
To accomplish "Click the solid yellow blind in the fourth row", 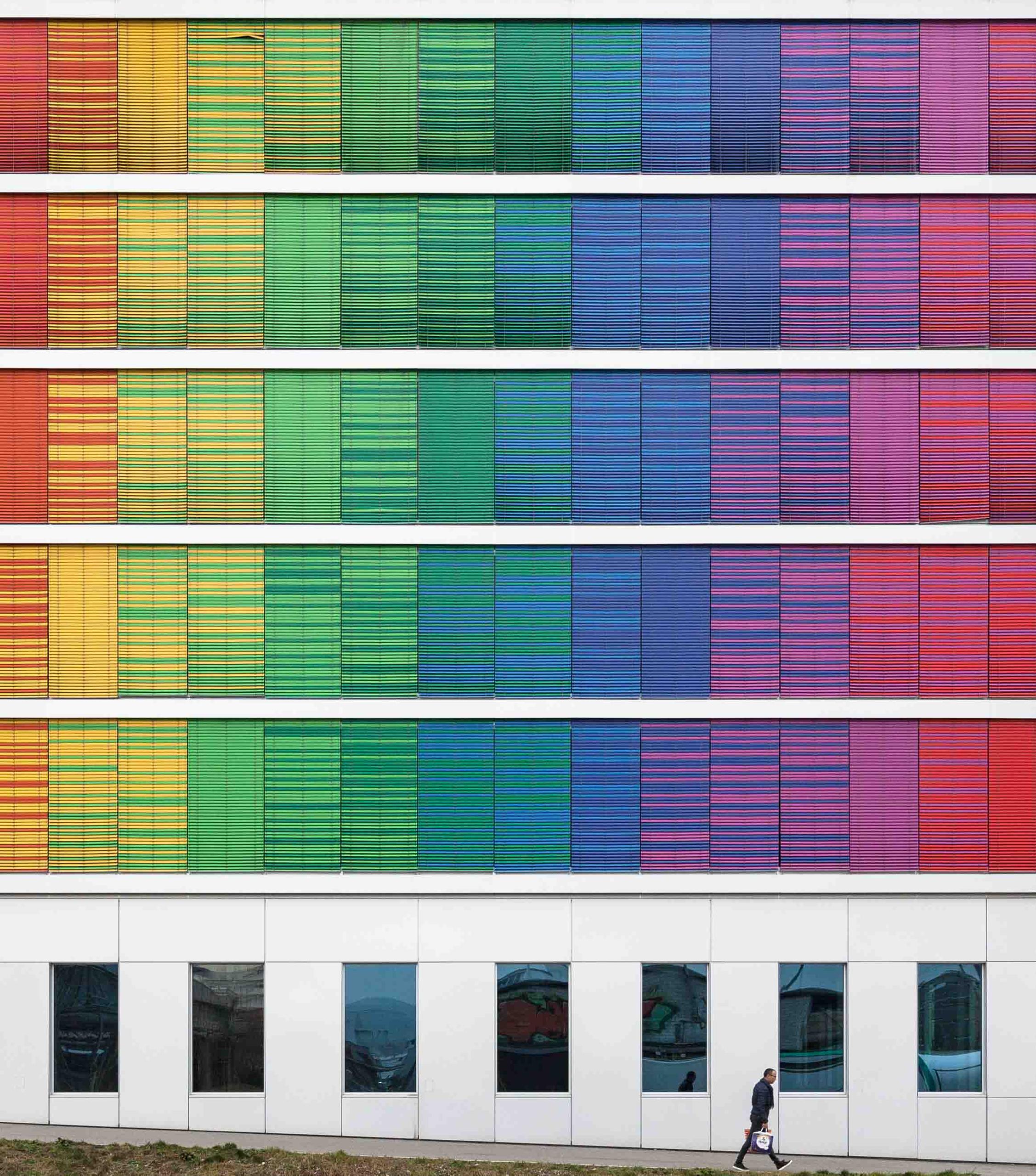I will [x=83, y=621].
